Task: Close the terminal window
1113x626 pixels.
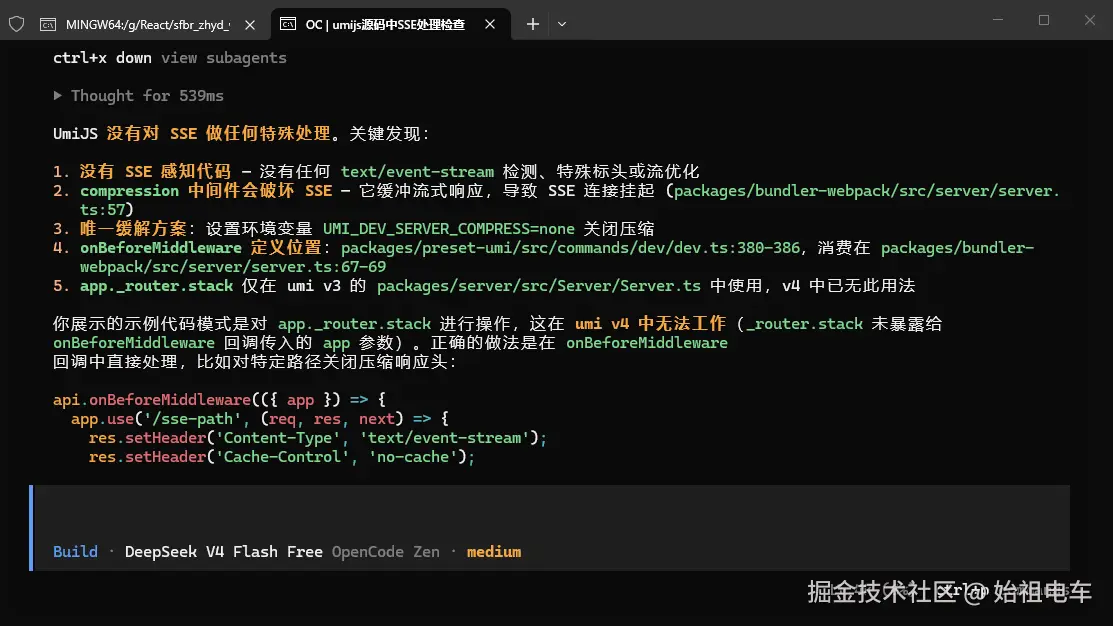Action: (1090, 20)
